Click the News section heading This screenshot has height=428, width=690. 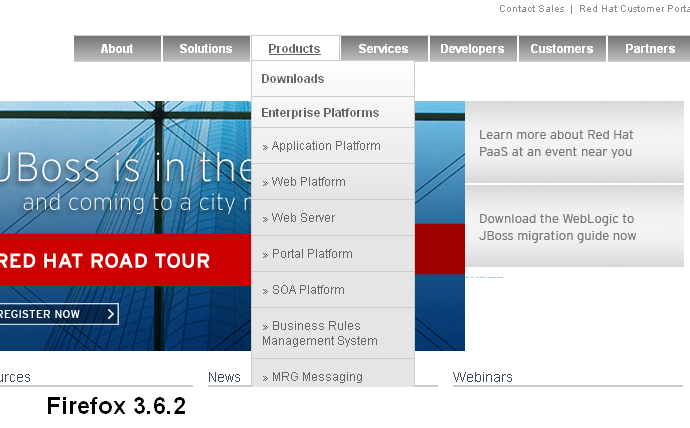pos(224,377)
